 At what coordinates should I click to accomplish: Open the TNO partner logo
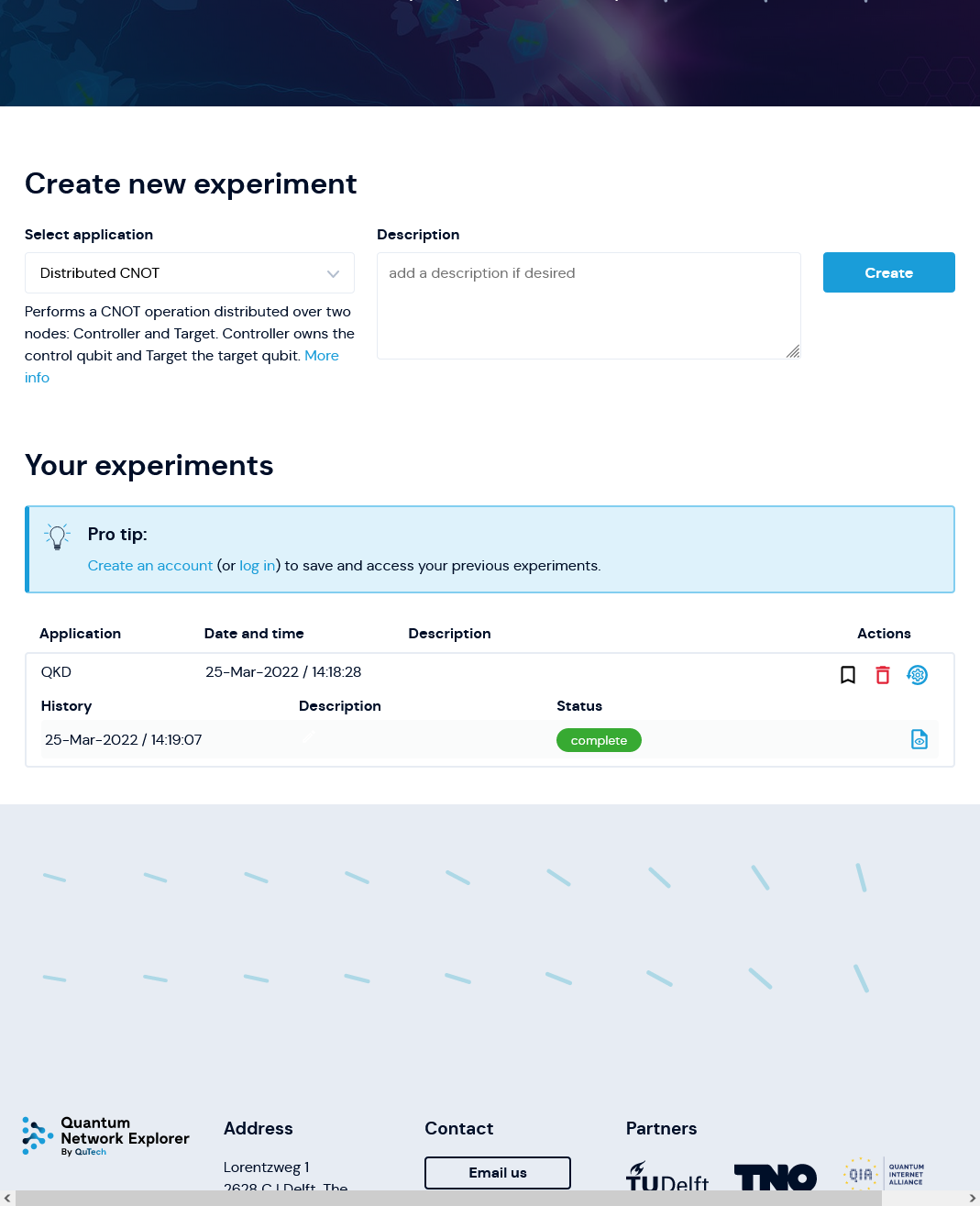pos(776,1177)
